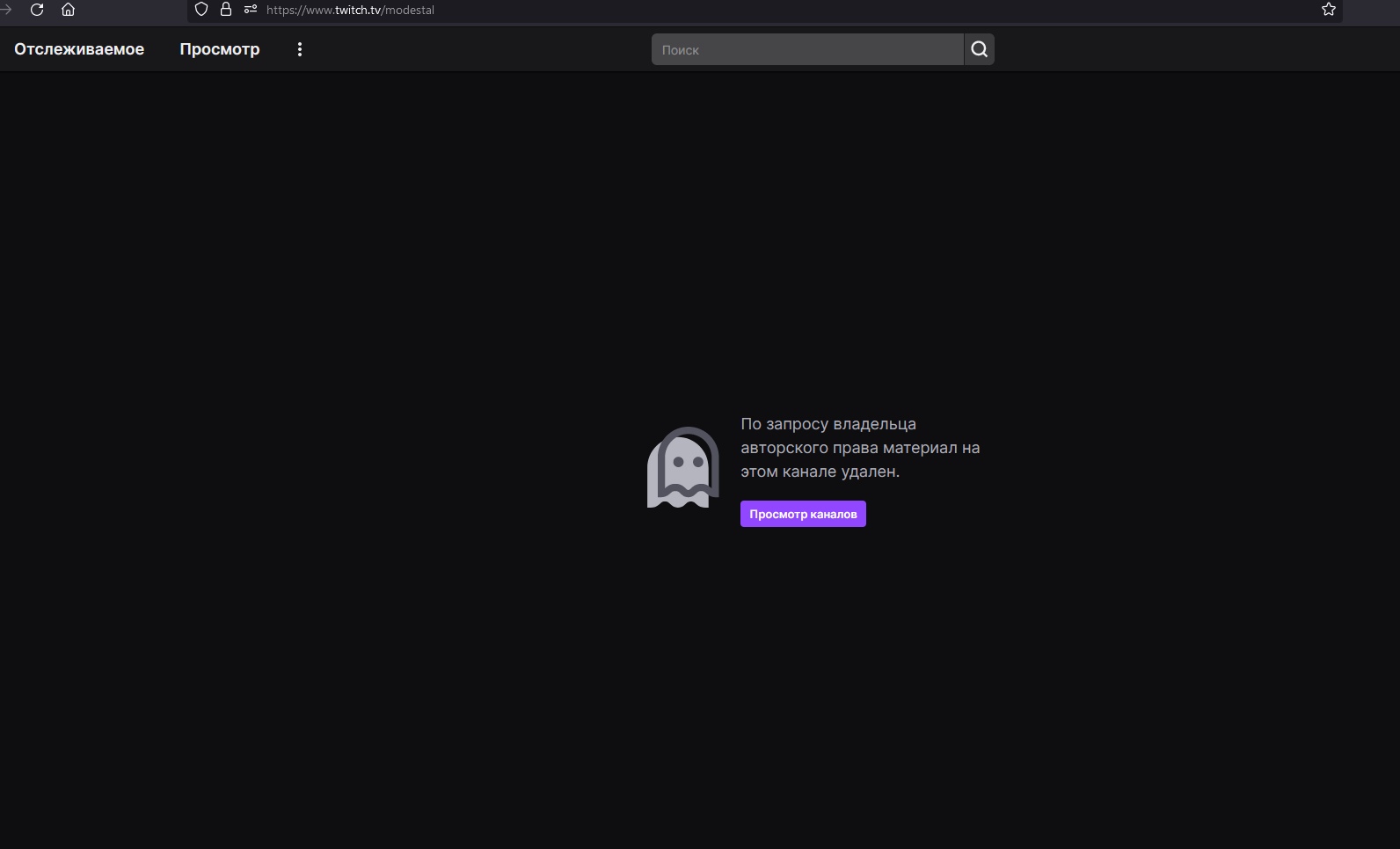Click the forward arrow in browser toolbar
This screenshot has height=849, width=1400.
click(x=5, y=10)
